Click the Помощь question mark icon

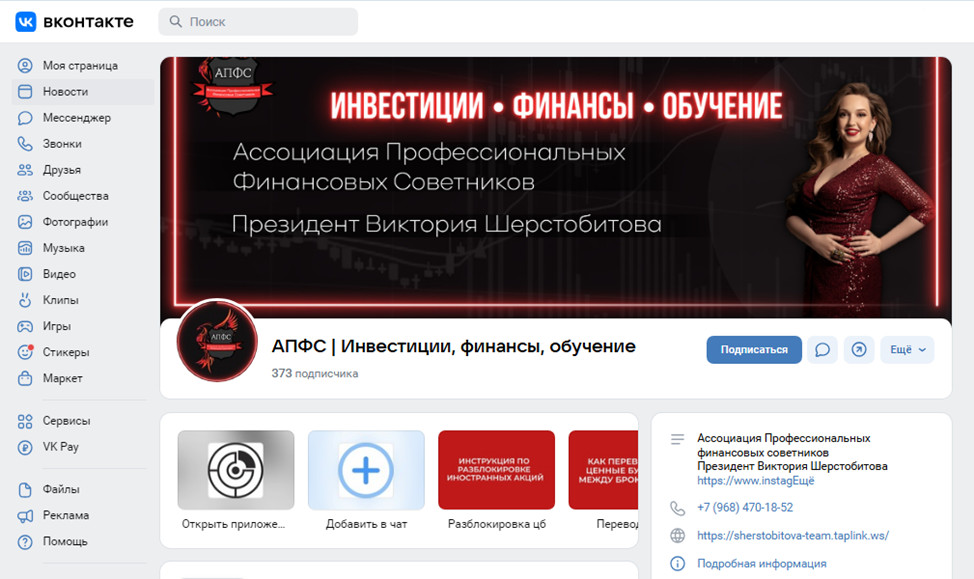point(25,542)
